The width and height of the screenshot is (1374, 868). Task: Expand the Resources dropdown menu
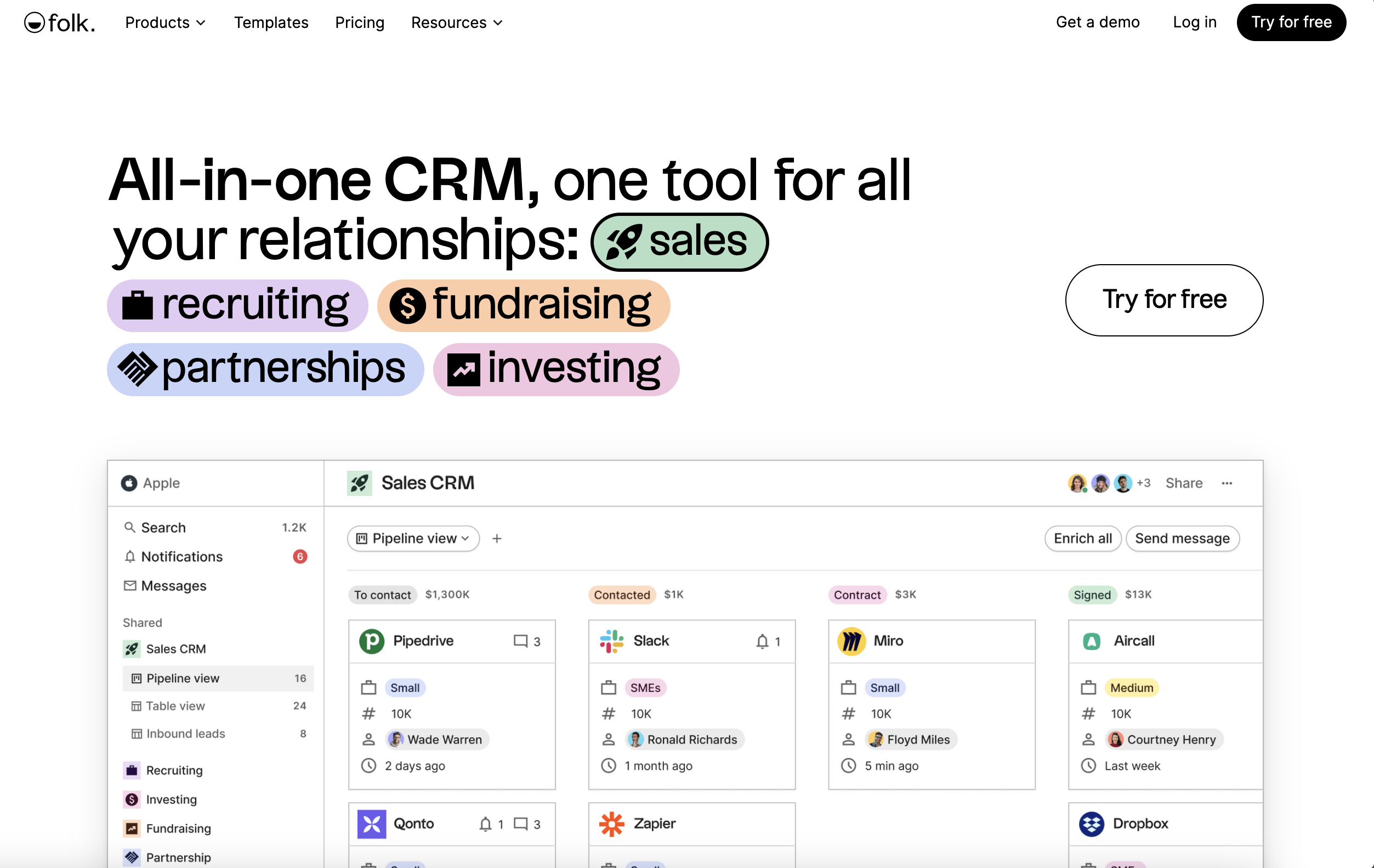pos(457,23)
